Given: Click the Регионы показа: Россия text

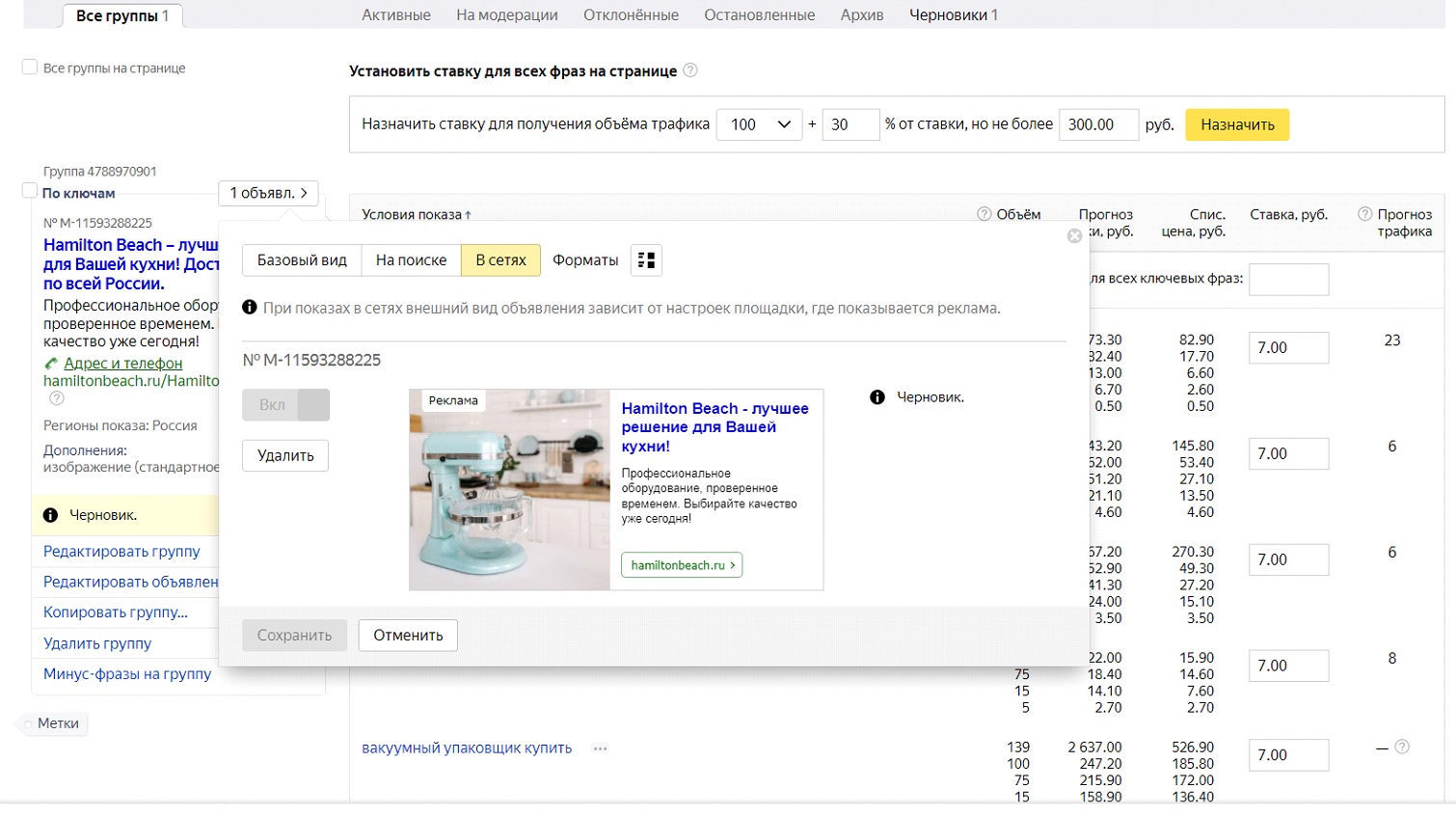Looking at the screenshot, I should click(121, 425).
